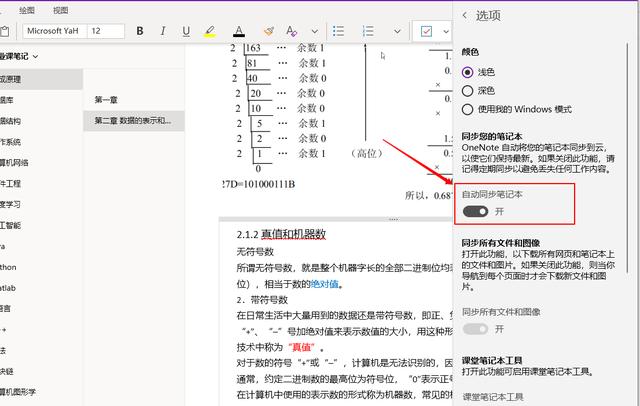Click the 2．带符号数 line
640x406 pixels.
[262, 300]
